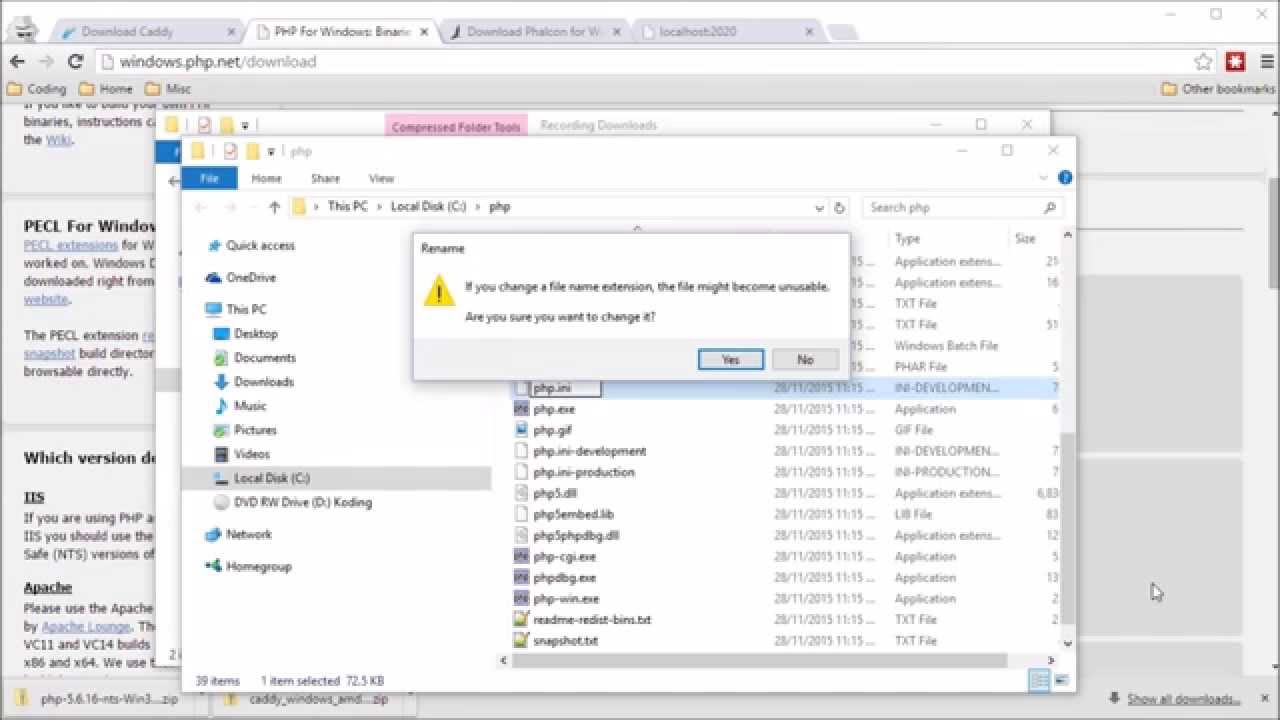Switch to large icons view layout
This screenshot has width=1280, height=720.
(x=1060, y=681)
